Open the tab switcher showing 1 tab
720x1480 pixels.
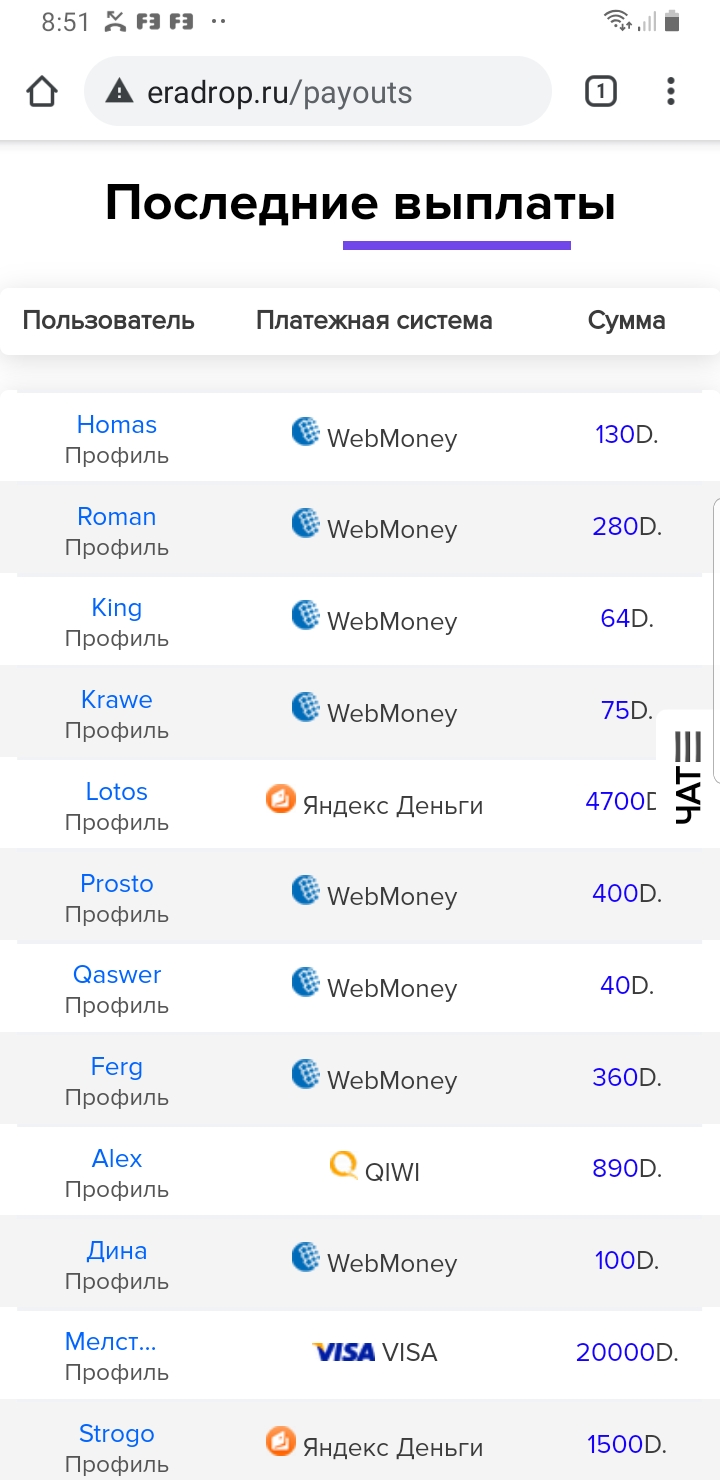600,92
